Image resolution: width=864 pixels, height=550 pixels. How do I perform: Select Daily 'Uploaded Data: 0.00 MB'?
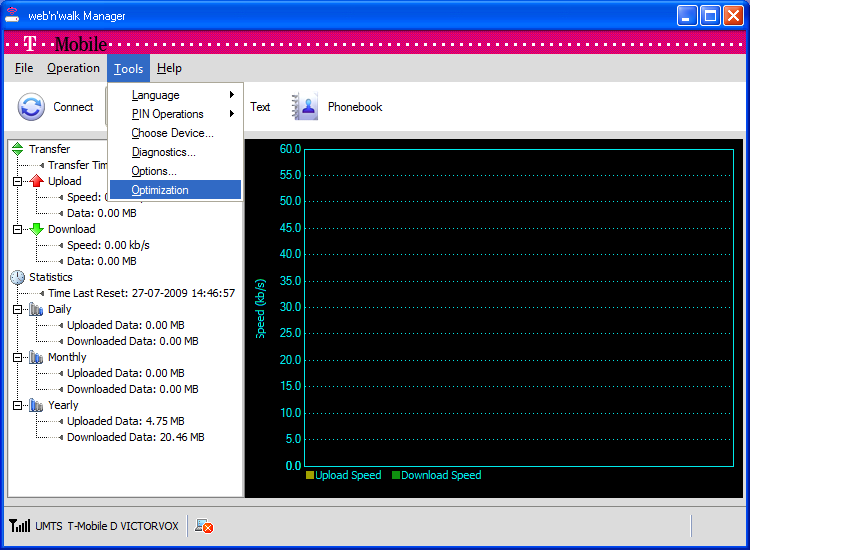pos(126,325)
